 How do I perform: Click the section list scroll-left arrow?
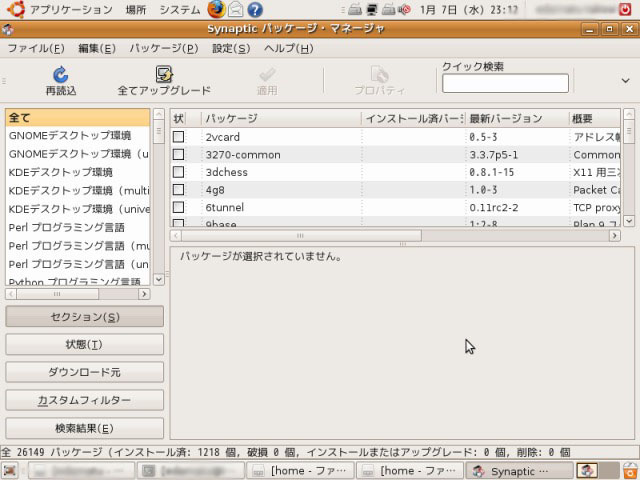[11, 294]
